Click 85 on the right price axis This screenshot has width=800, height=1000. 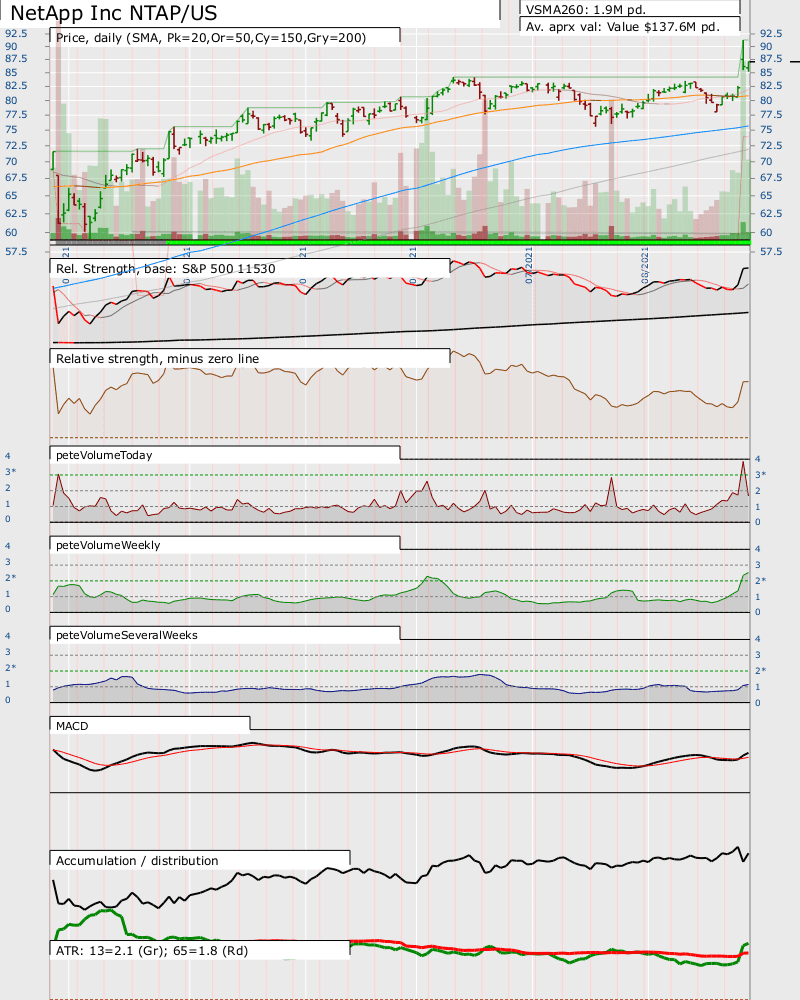coord(766,72)
